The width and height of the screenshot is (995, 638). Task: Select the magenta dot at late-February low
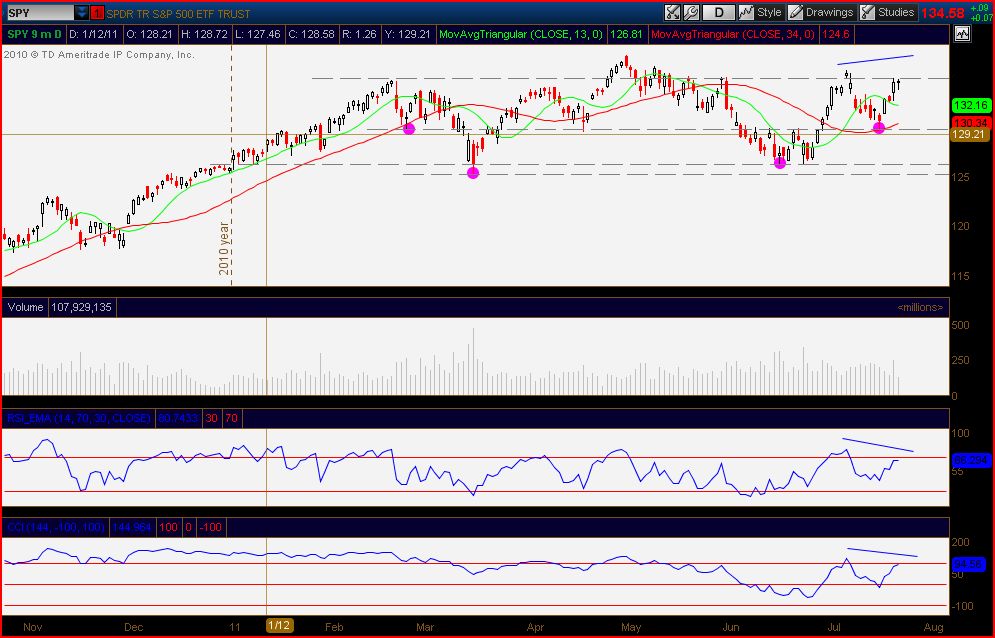409,129
